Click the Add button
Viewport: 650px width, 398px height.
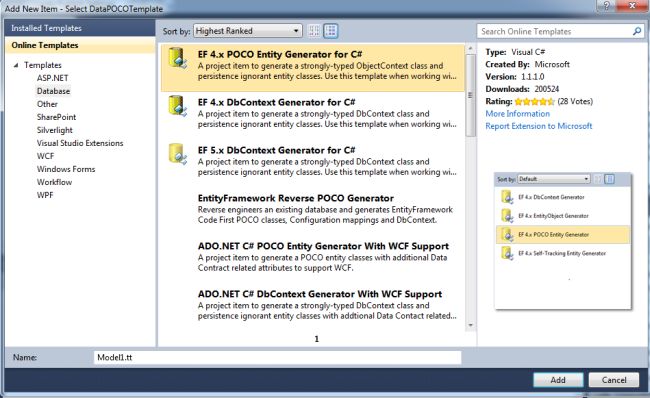(x=558, y=380)
